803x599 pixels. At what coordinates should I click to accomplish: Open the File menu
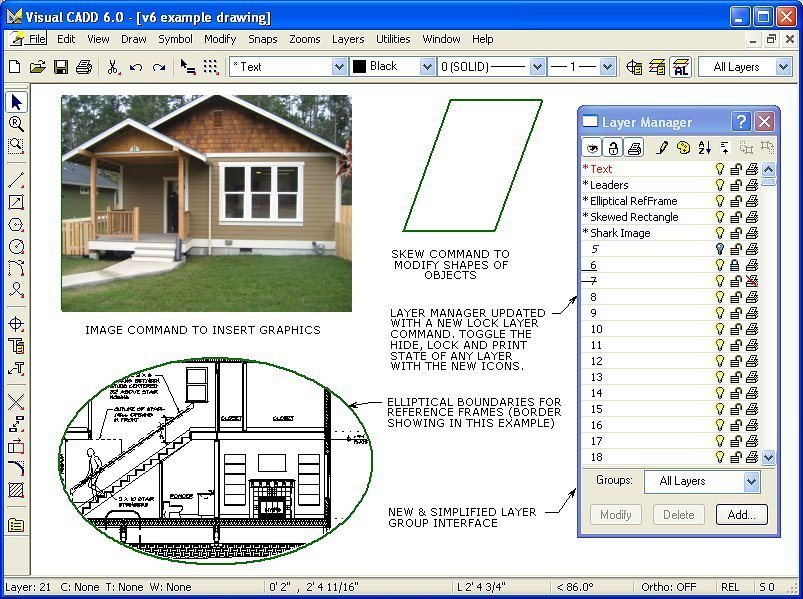(x=37, y=39)
